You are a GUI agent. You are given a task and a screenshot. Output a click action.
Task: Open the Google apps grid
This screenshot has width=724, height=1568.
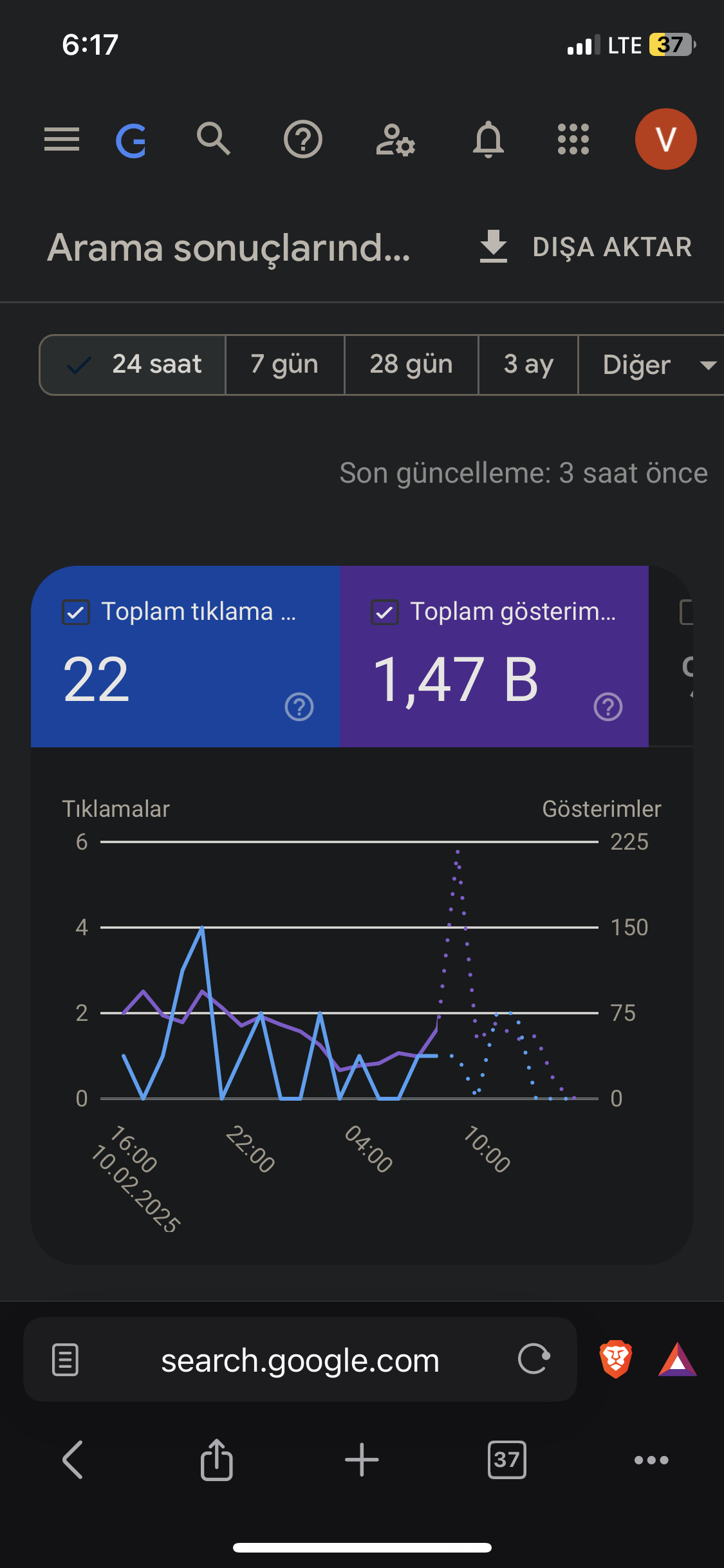click(573, 139)
